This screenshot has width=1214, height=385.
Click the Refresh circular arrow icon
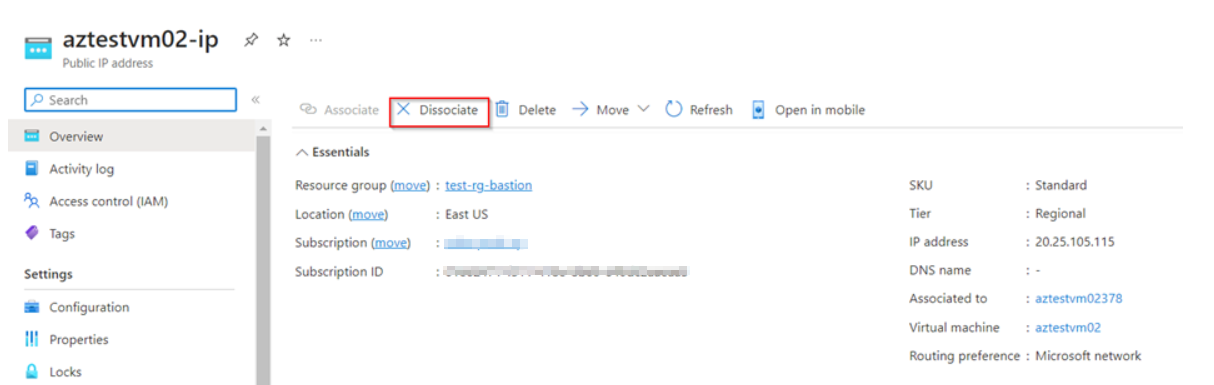(674, 109)
